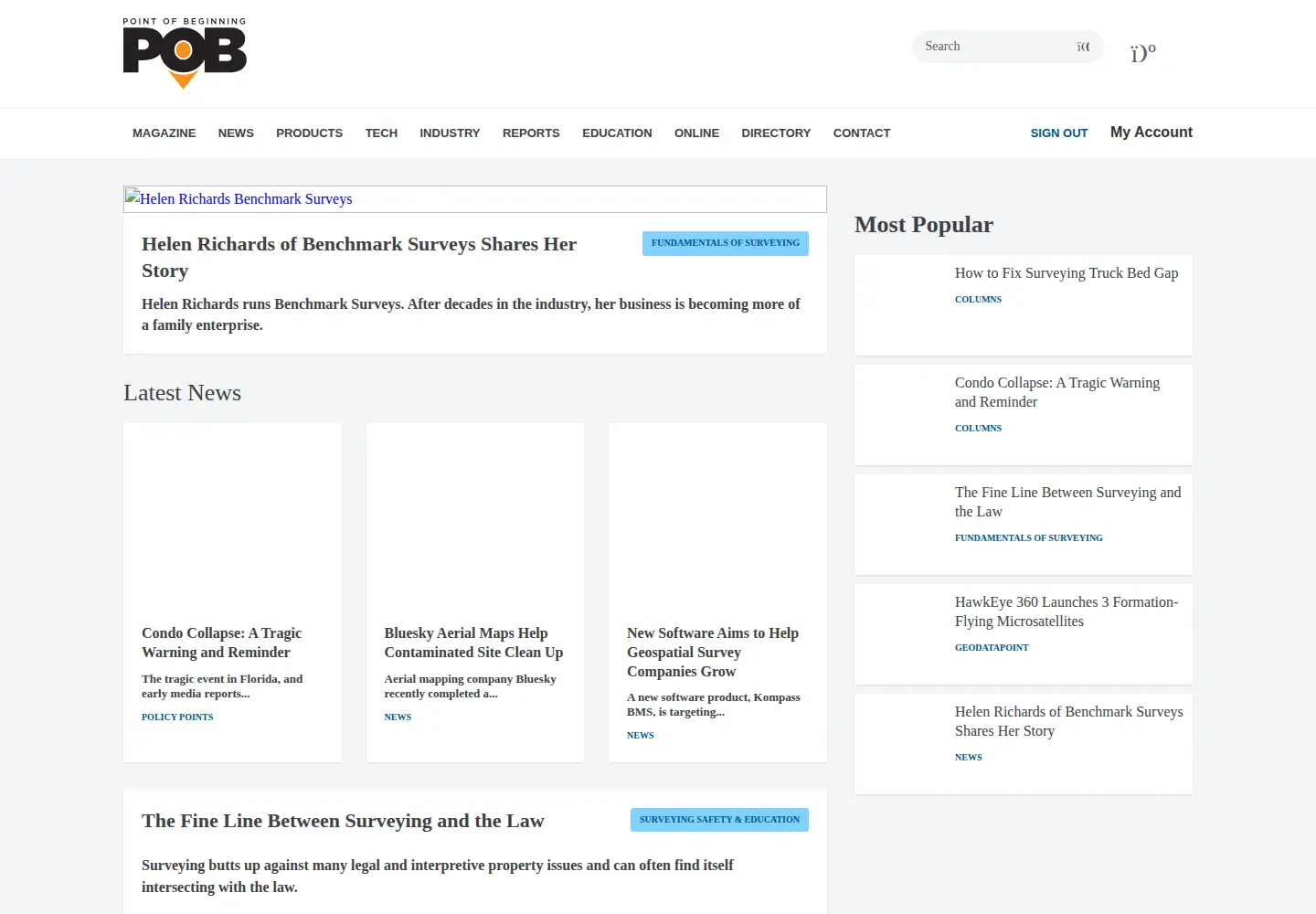Click the SIGN OUT link

click(x=1059, y=133)
